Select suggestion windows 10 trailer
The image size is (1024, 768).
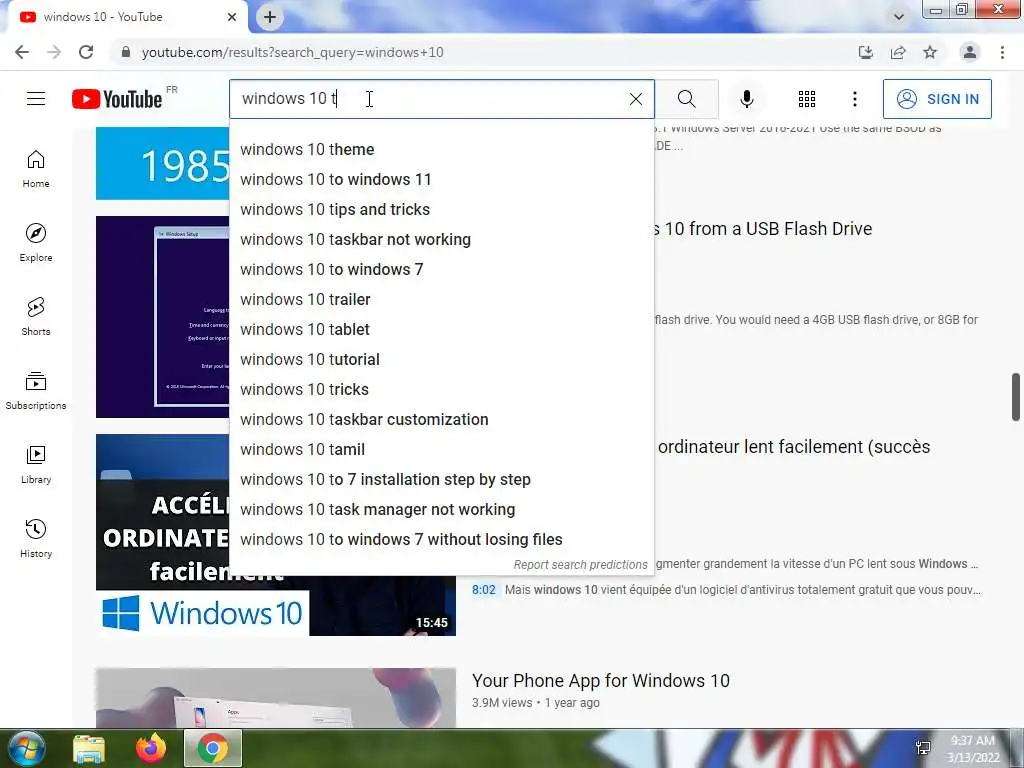[441, 300]
